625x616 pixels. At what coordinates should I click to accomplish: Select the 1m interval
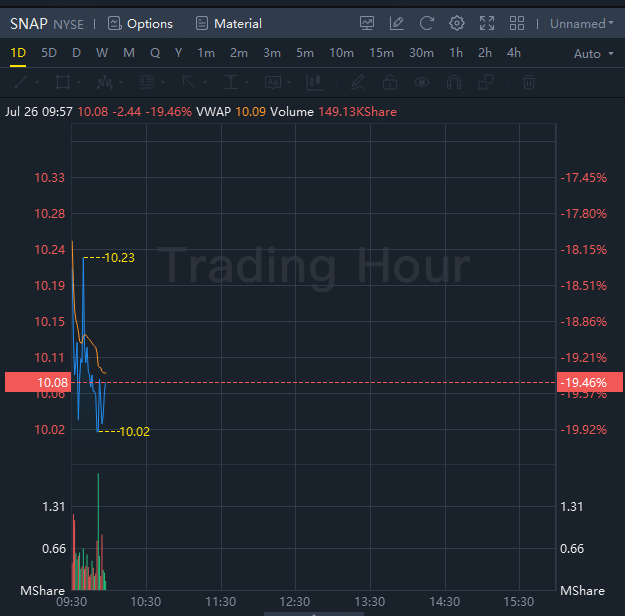(x=206, y=53)
